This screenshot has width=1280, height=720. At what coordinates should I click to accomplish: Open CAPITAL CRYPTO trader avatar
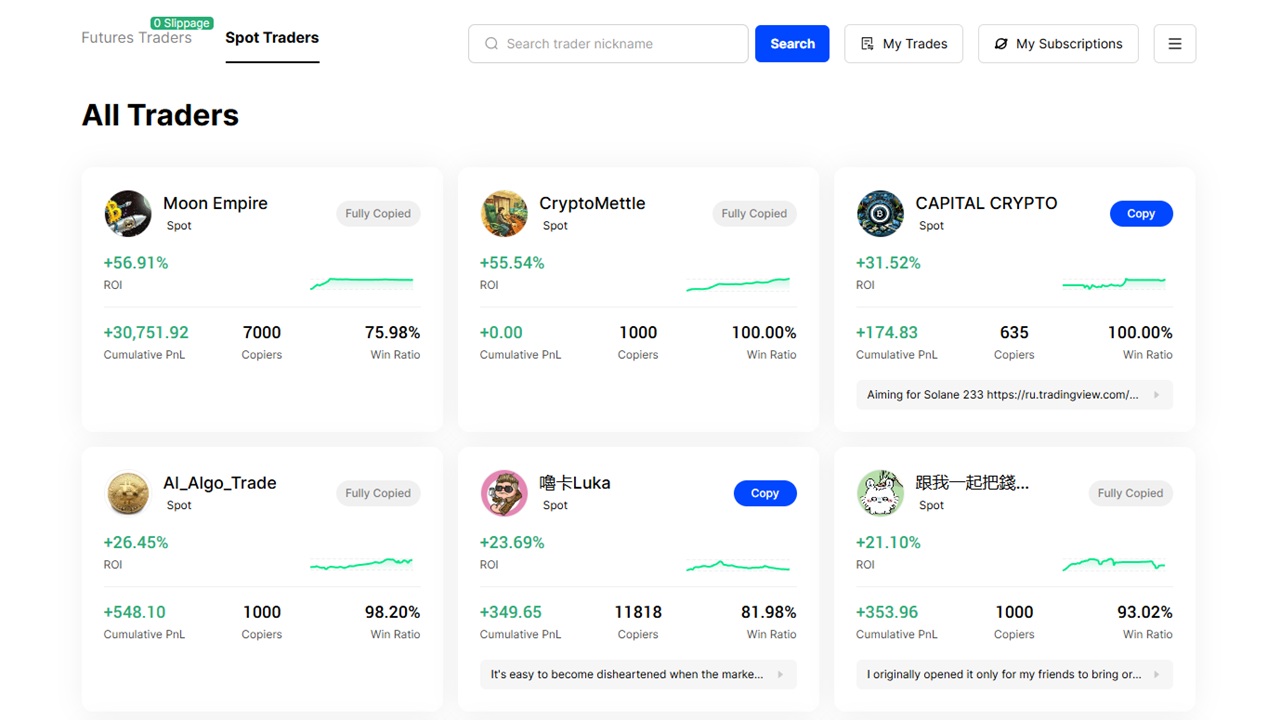tap(880, 213)
